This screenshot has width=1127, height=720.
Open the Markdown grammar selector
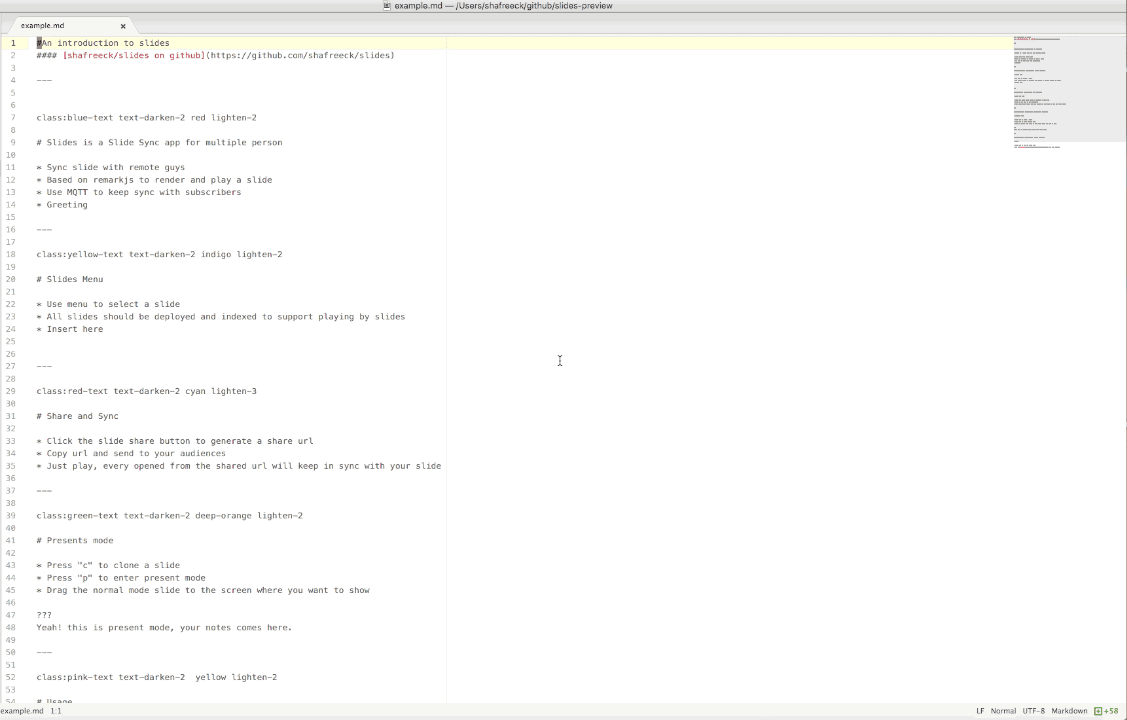coord(1069,711)
